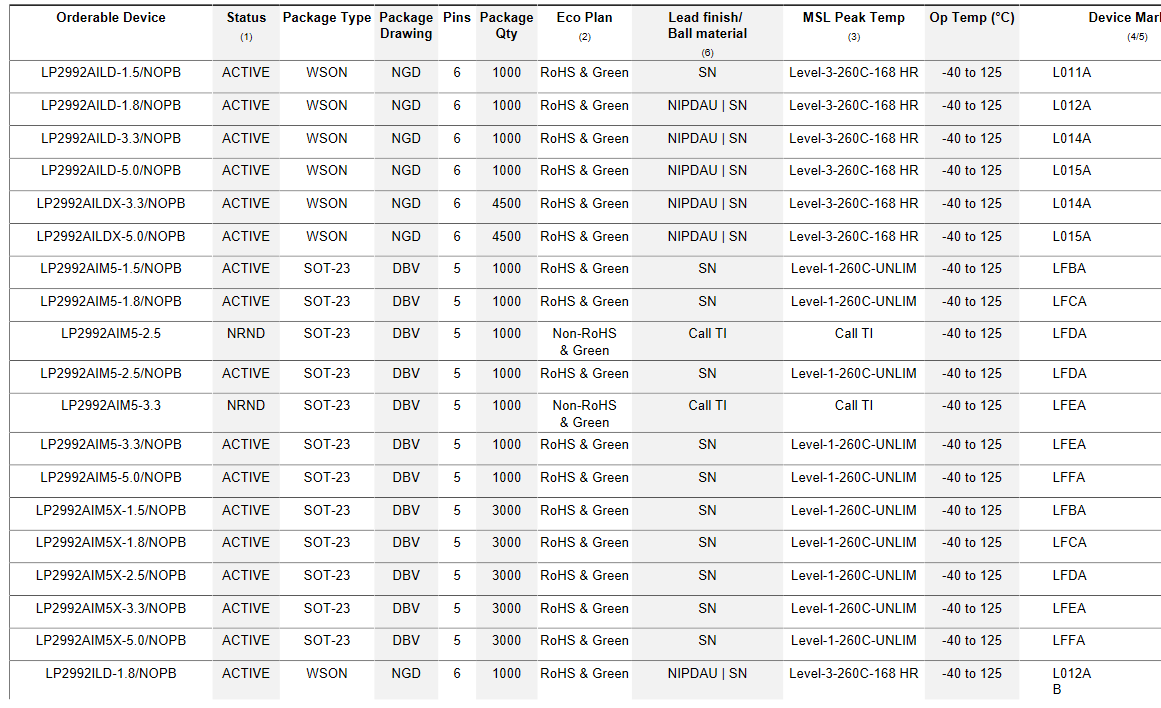
Task: Click device name LP2992AIM5X-1.5/NOPB
Action: pyautogui.click(x=111, y=510)
